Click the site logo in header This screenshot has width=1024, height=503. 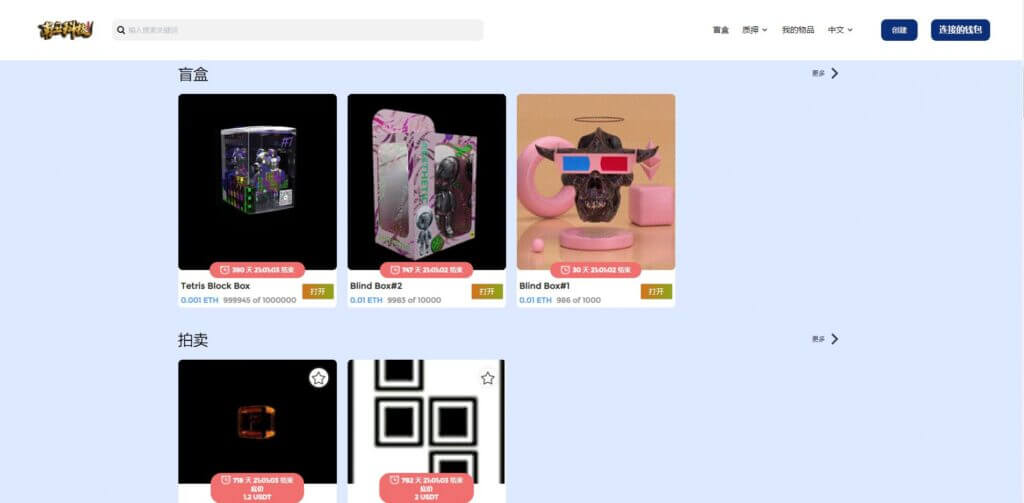65,30
